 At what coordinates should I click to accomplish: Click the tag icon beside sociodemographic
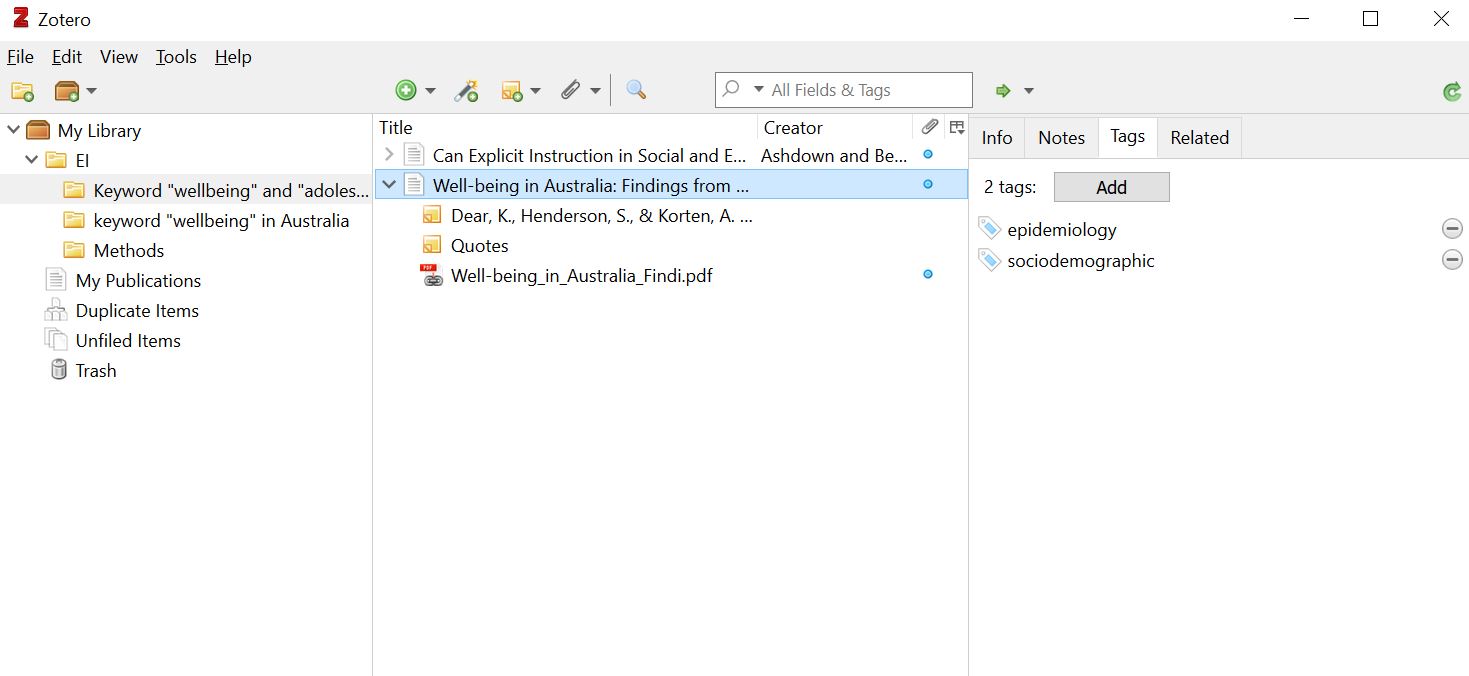point(989,260)
